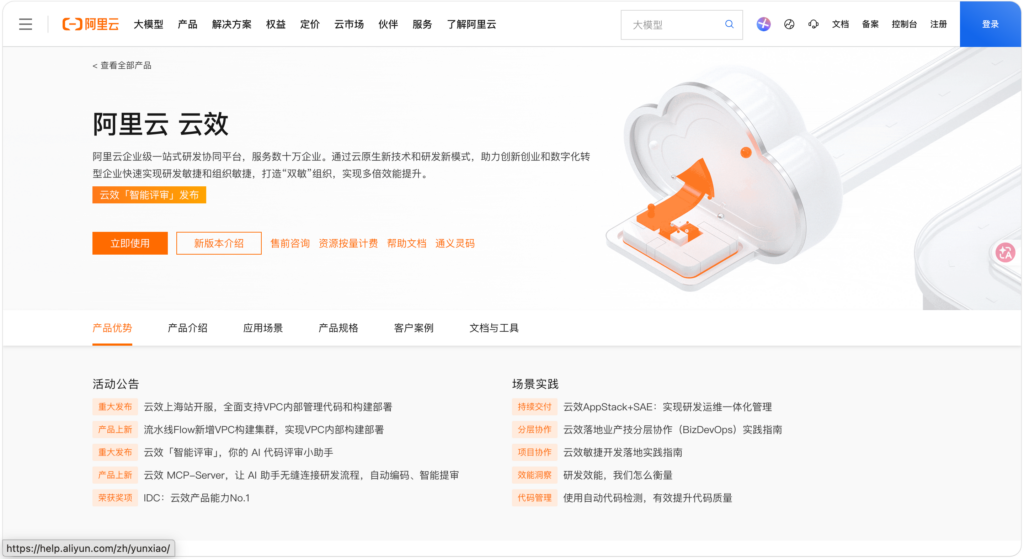Open announcement 流水线Flow新增VPC构建集群
1024x559 pixels.
(264, 430)
